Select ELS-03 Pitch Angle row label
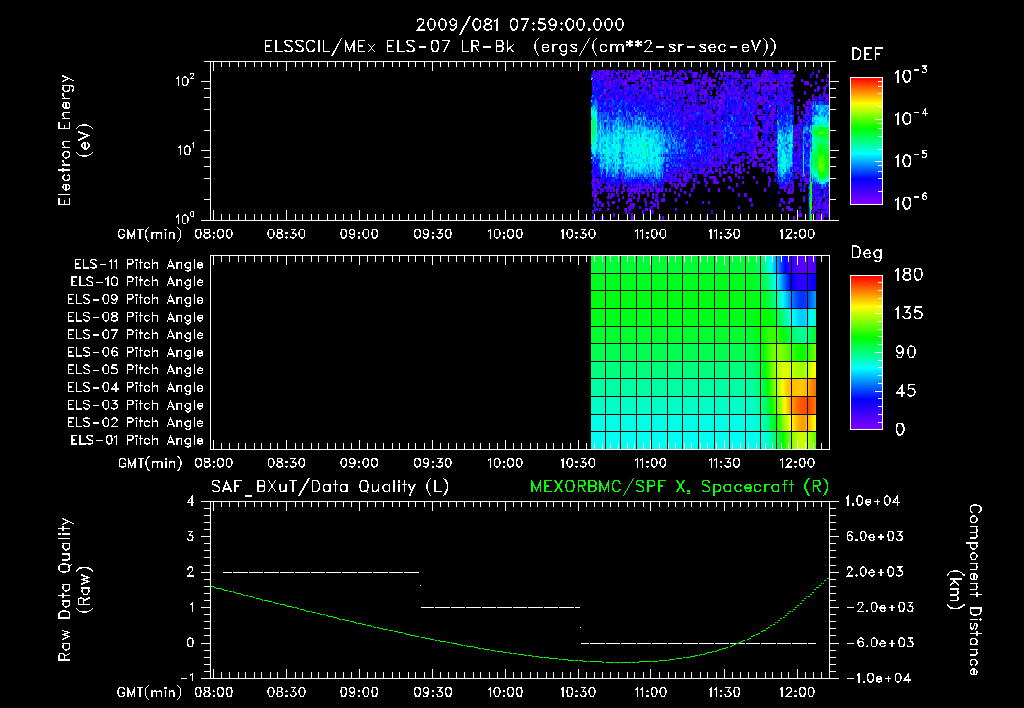This screenshot has height=708, width=1024. pos(135,405)
